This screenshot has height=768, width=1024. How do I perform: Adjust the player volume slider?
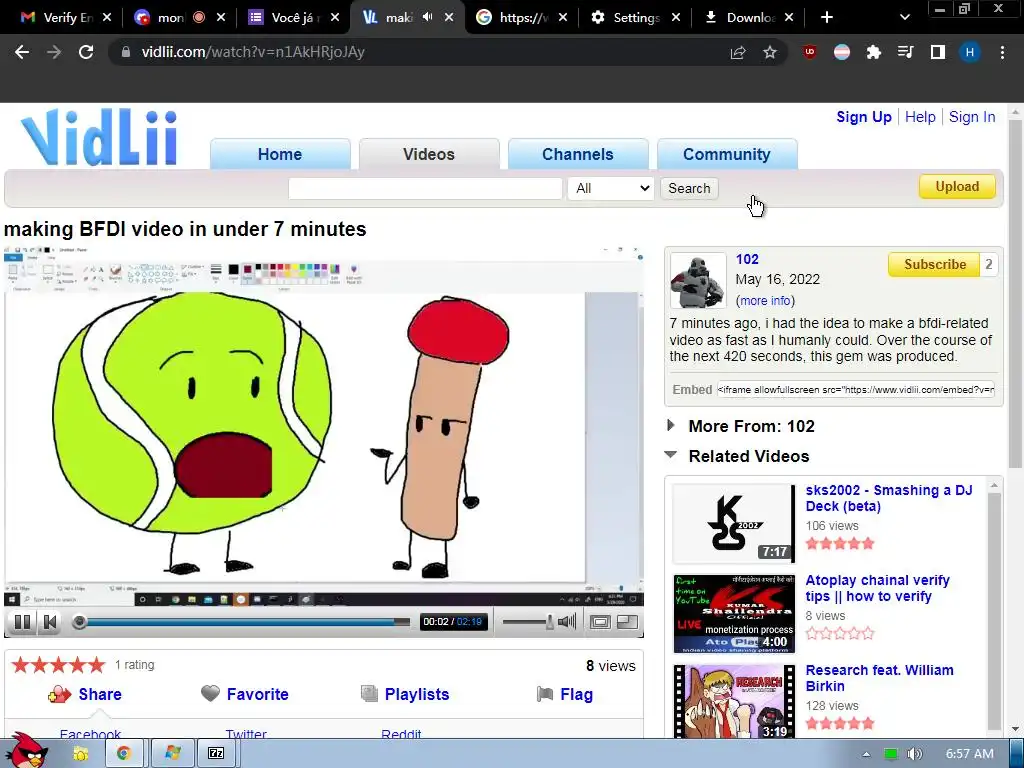(x=528, y=622)
